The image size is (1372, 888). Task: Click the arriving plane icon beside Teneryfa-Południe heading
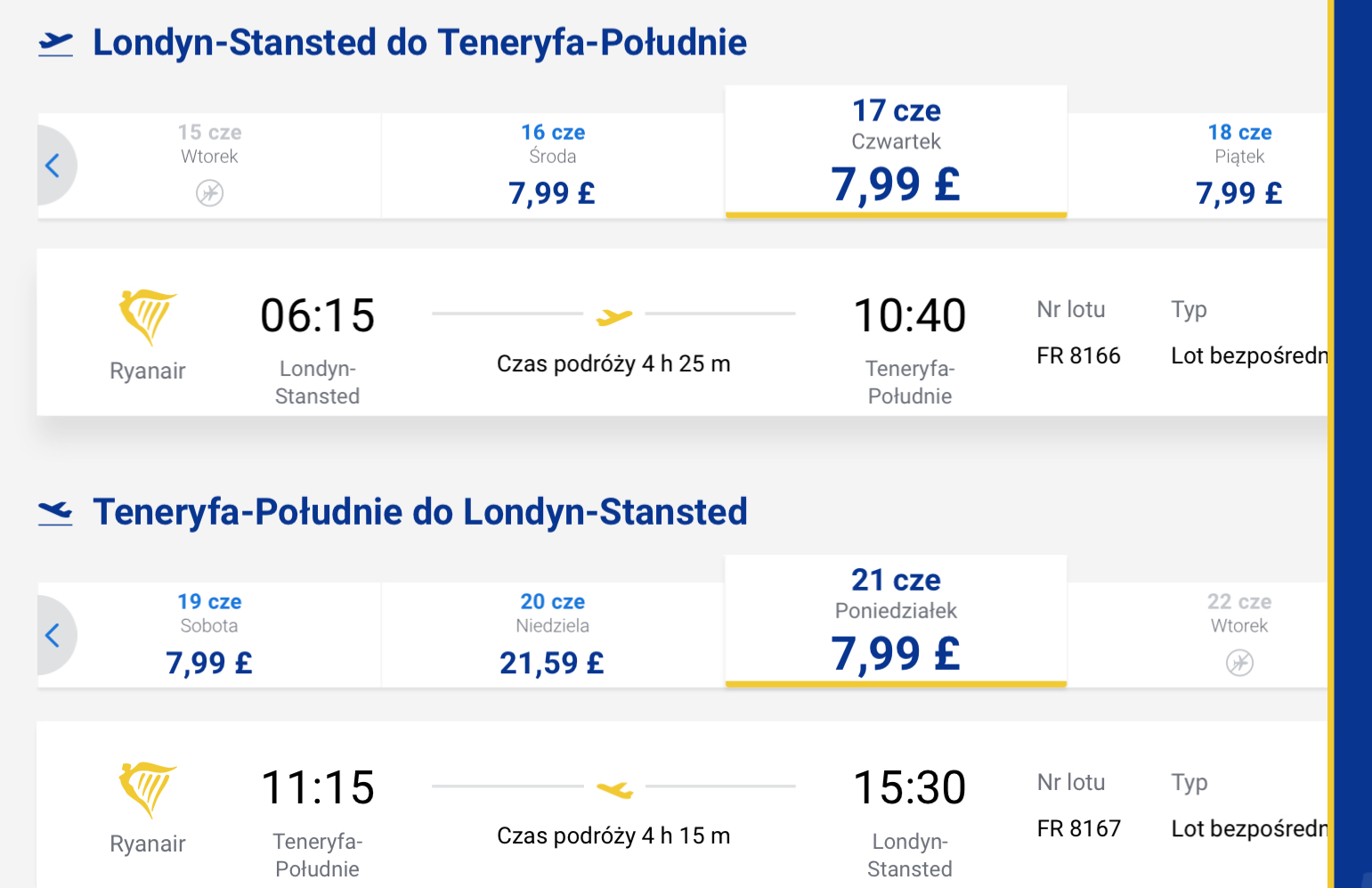click(55, 513)
